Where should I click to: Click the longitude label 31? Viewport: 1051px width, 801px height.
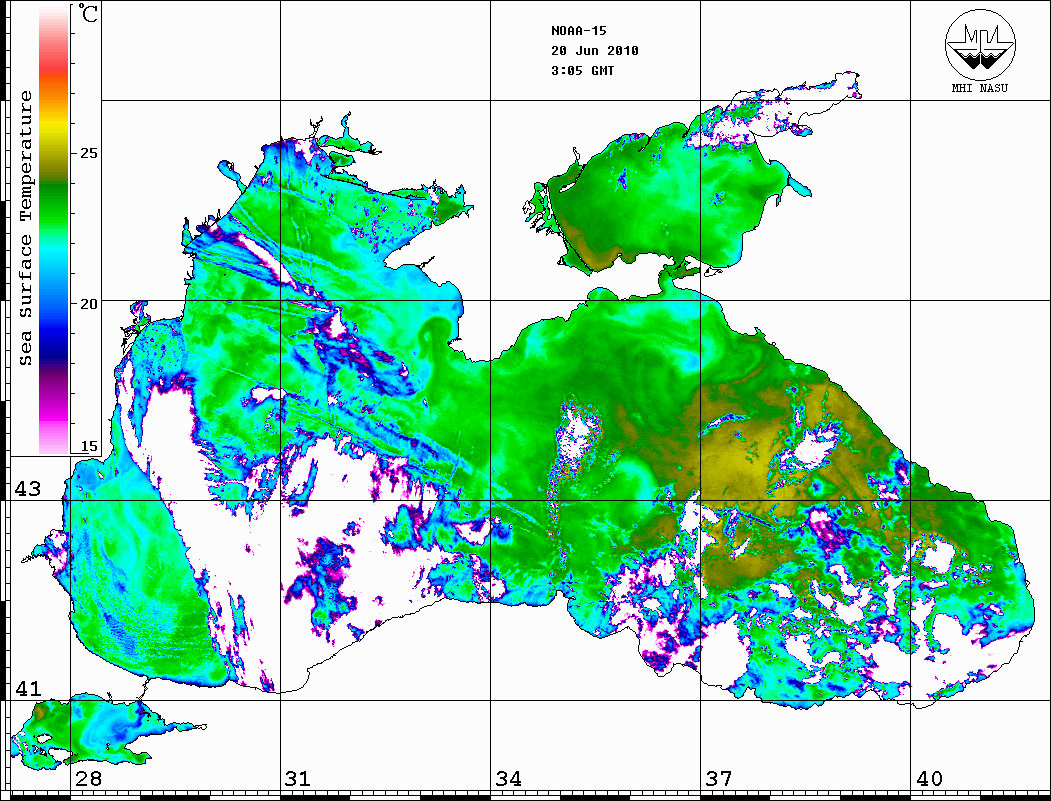[x=298, y=779]
